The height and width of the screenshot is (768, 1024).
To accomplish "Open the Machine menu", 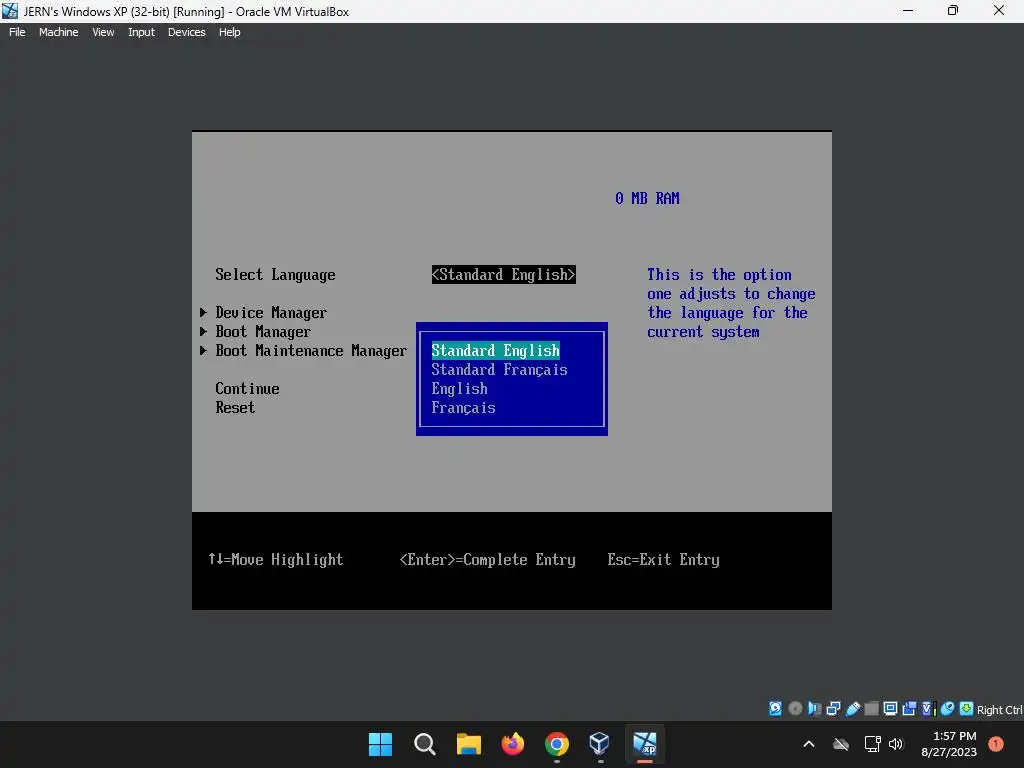I will (58, 32).
